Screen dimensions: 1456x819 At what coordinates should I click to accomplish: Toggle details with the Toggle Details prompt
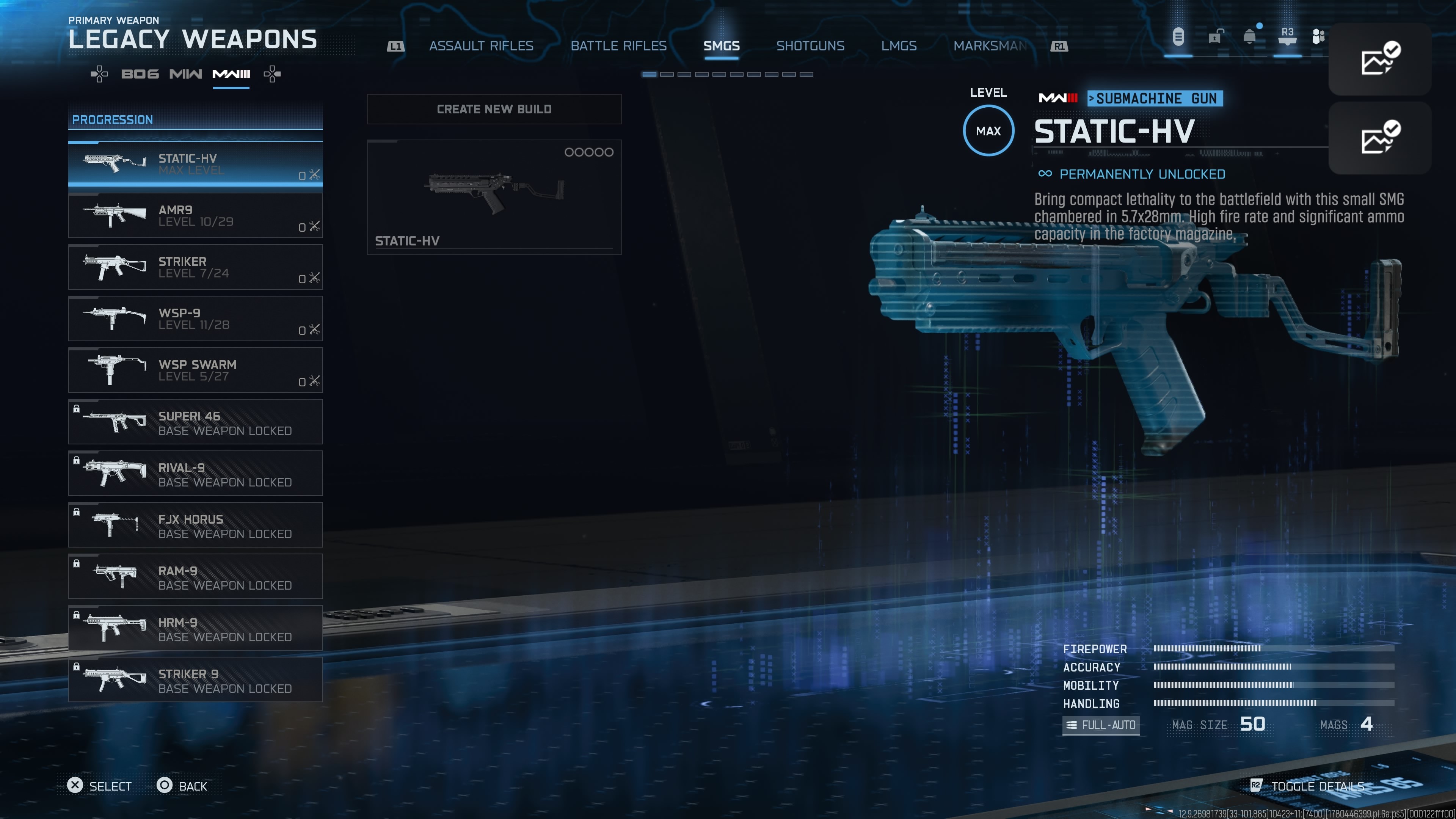1318,786
